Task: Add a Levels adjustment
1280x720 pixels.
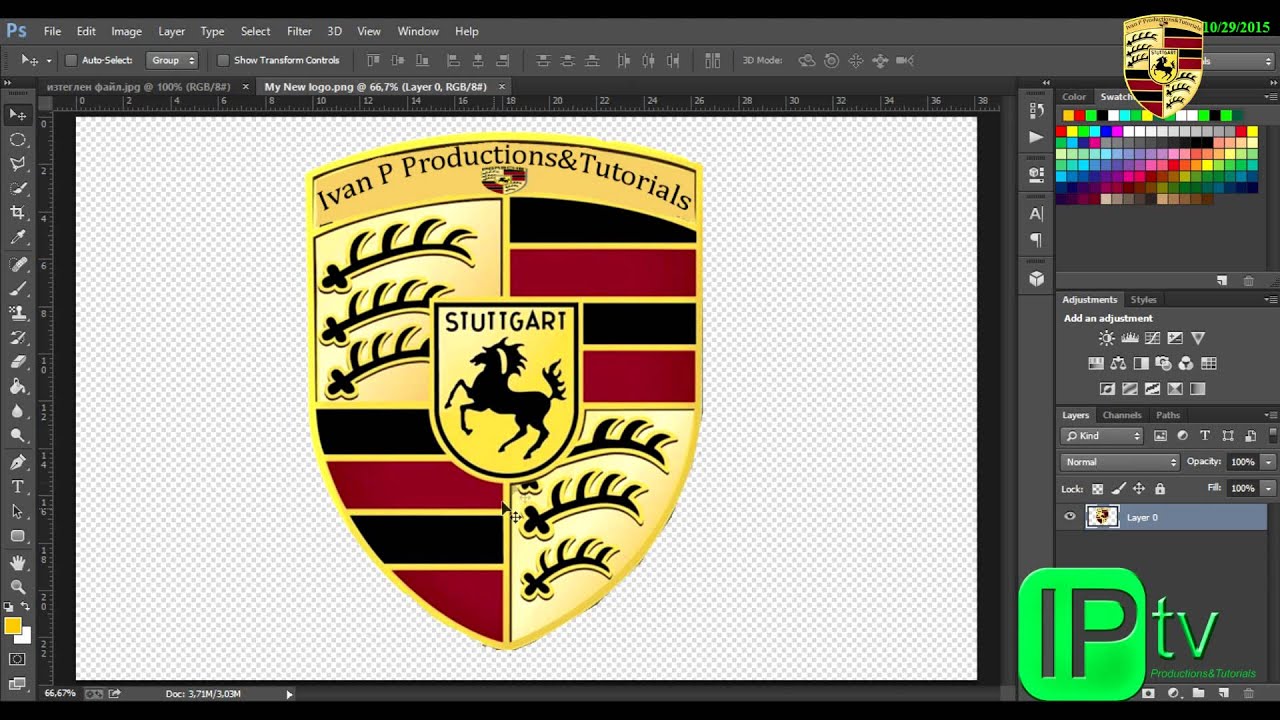Action: tap(1129, 338)
